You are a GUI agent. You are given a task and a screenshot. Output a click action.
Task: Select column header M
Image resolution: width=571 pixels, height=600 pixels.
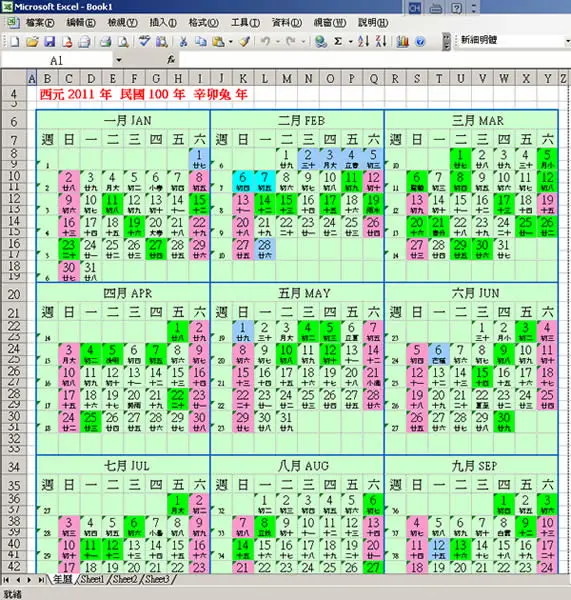pyautogui.click(x=287, y=78)
